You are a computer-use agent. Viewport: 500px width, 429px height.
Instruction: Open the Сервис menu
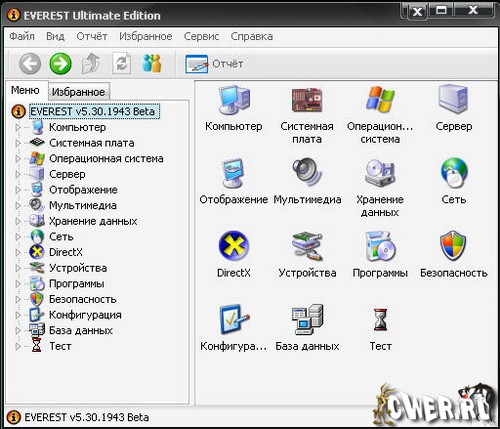(201, 36)
